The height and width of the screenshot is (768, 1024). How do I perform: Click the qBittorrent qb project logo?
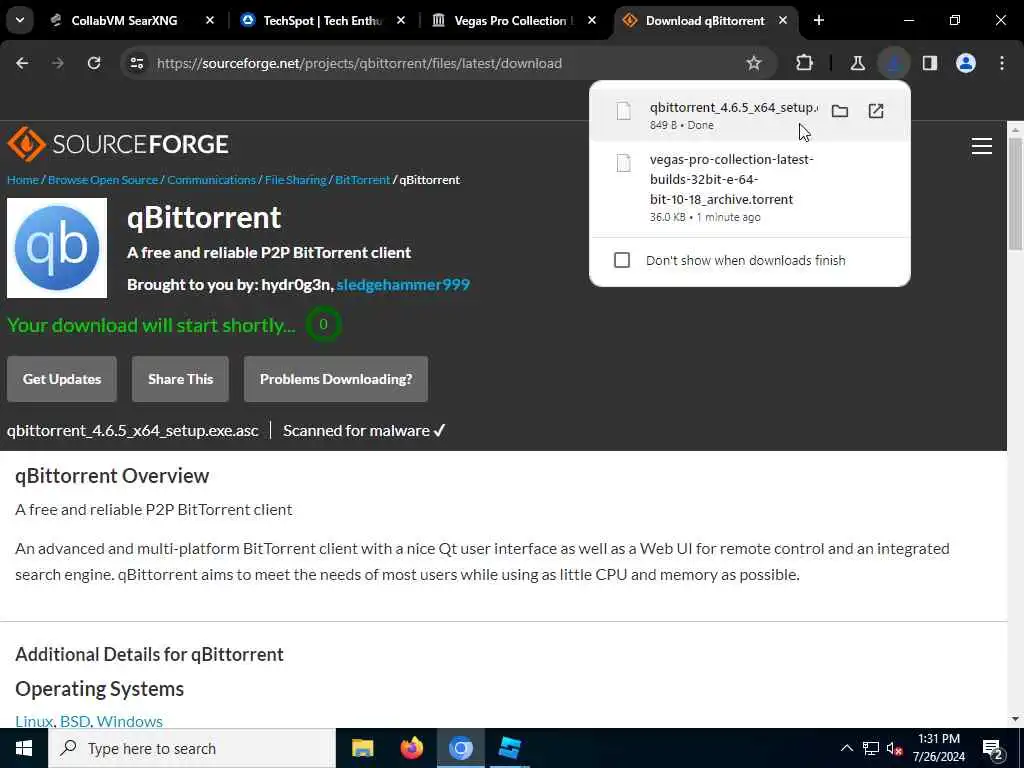57,248
